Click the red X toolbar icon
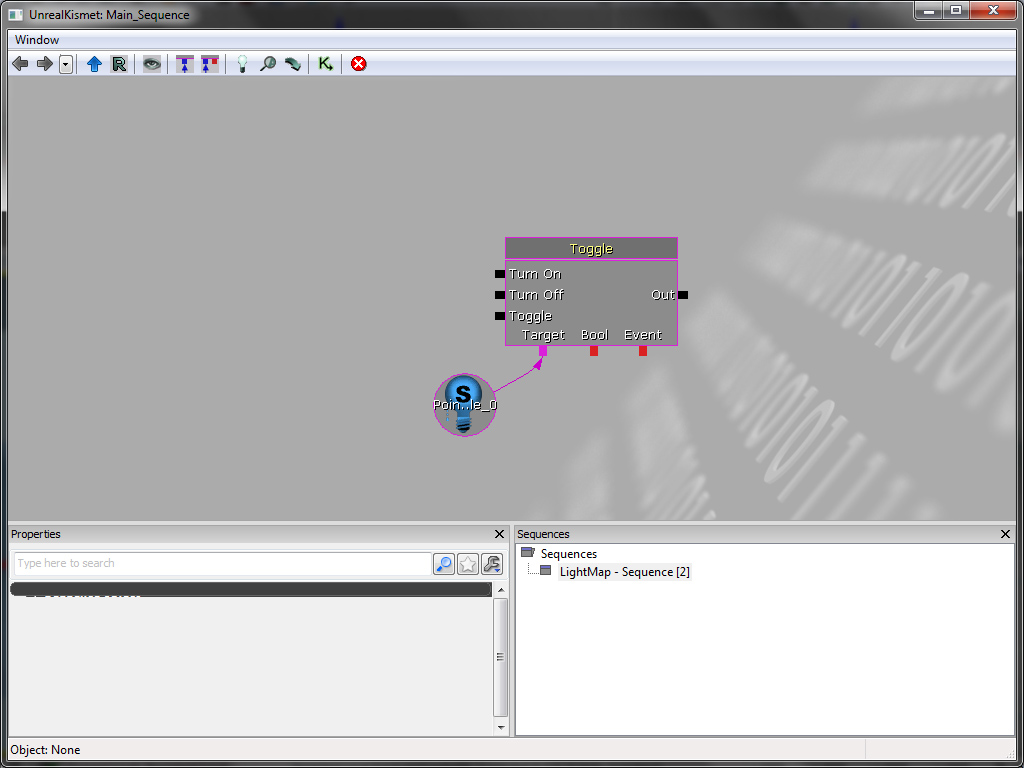Viewport: 1024px width, 768px height. point(358,64)
